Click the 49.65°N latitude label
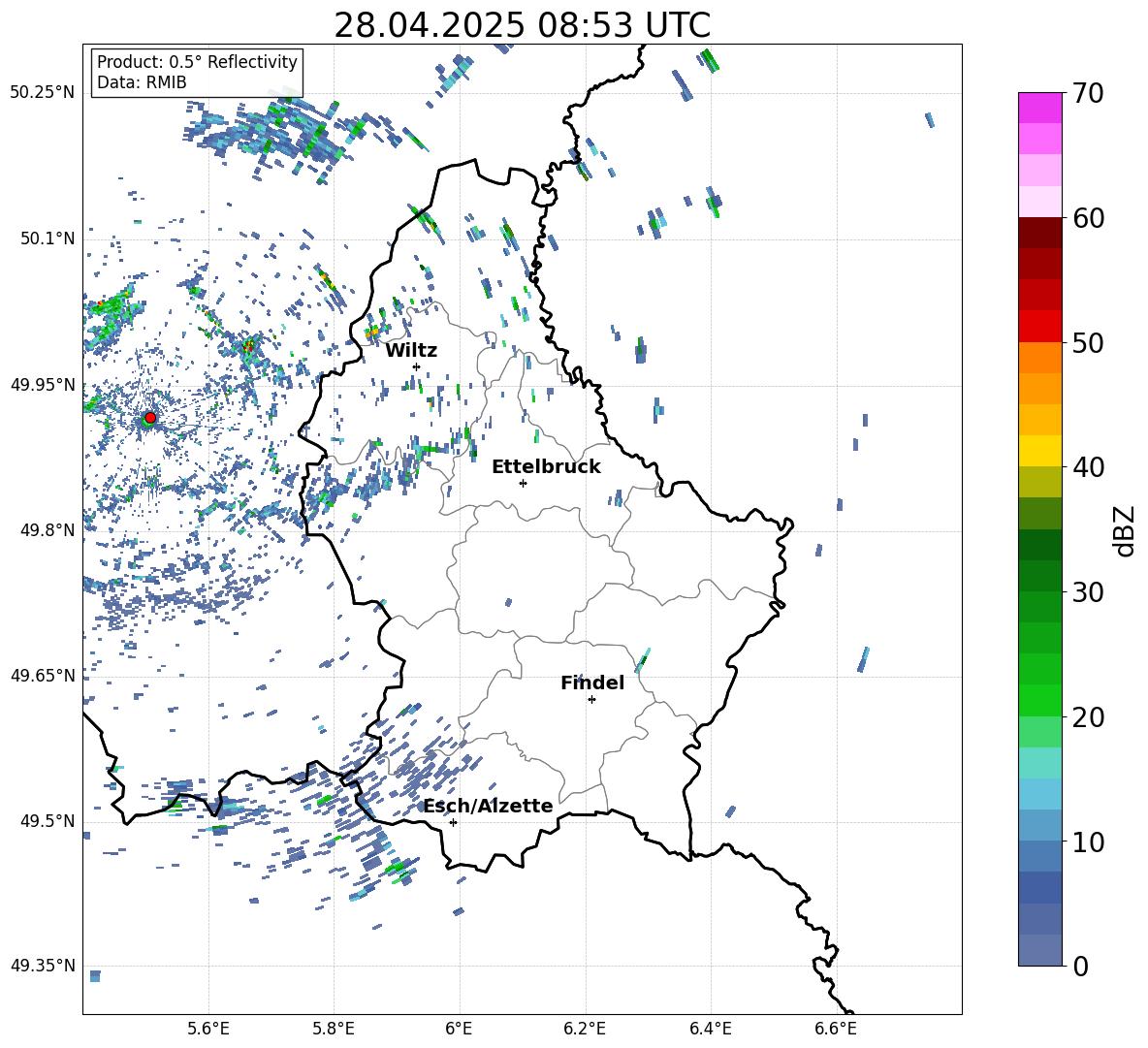 click(x=43, y=676)
